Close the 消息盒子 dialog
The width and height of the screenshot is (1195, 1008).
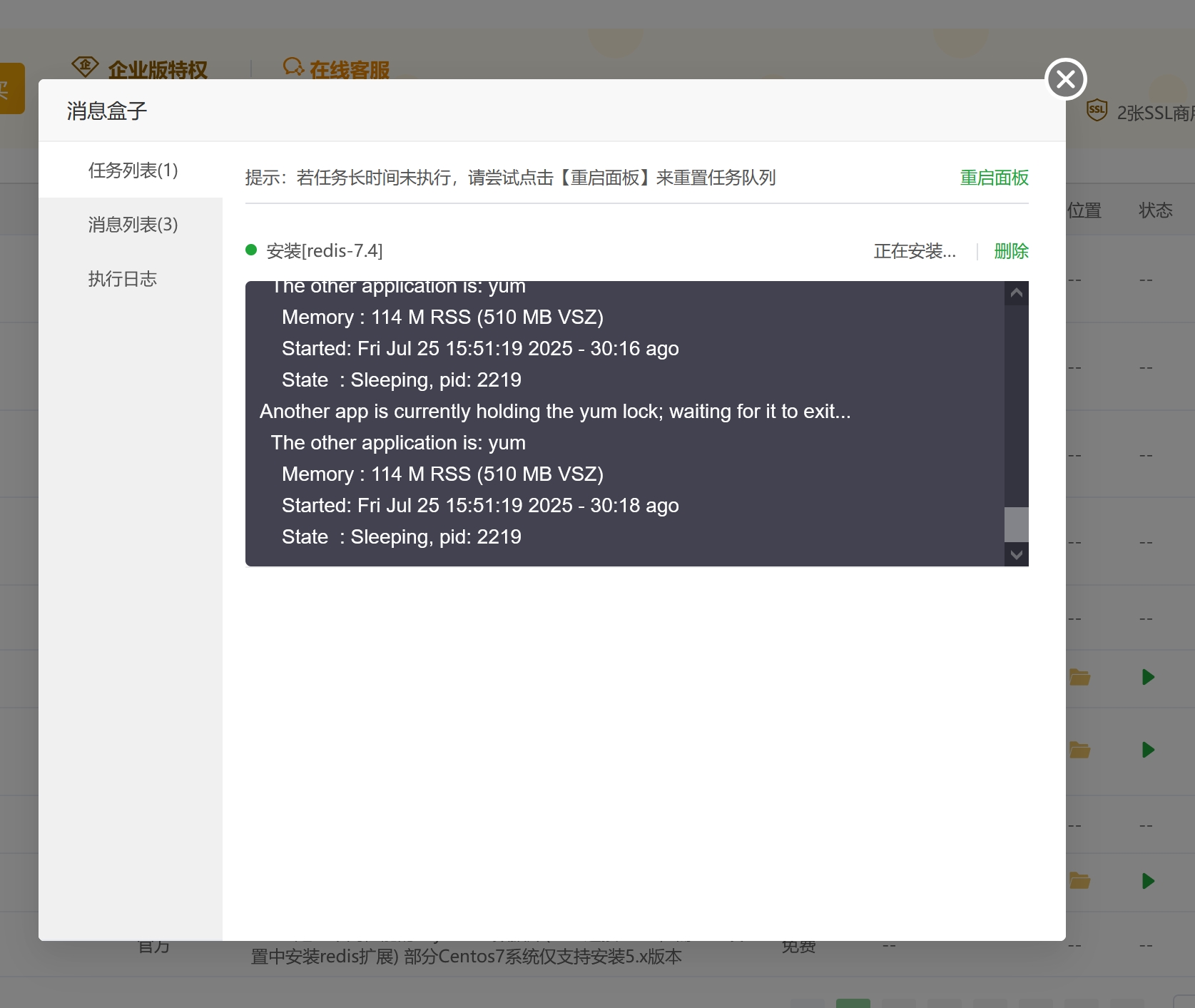coord(1065,79)
